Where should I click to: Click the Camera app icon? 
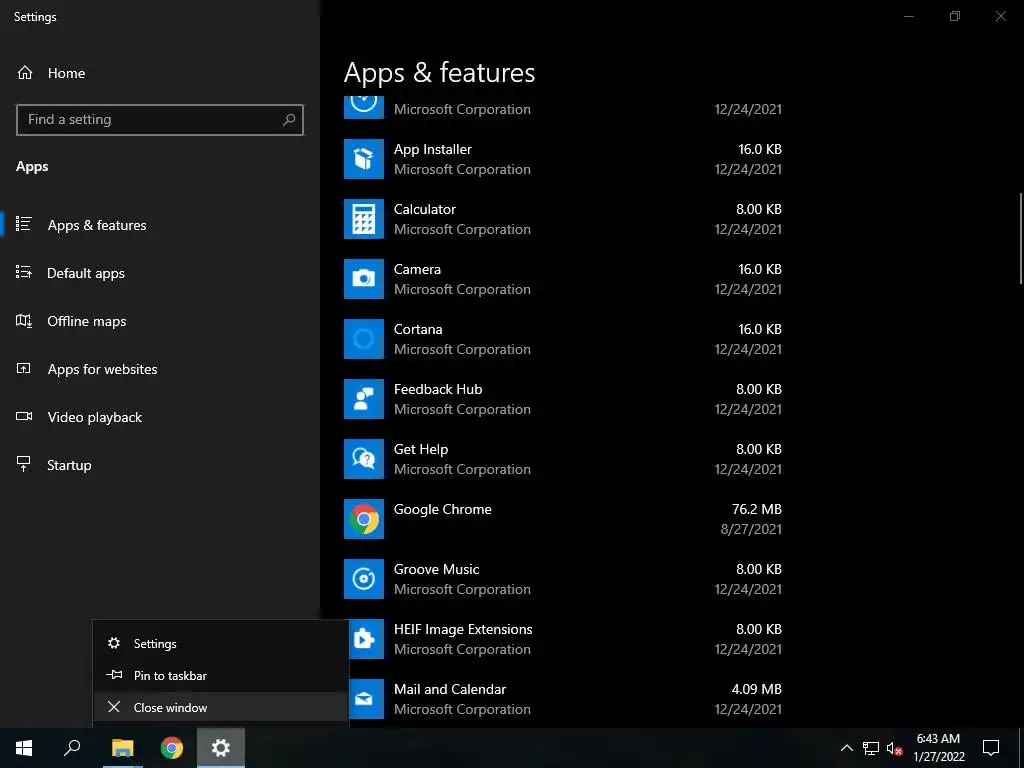click(364, 279)
